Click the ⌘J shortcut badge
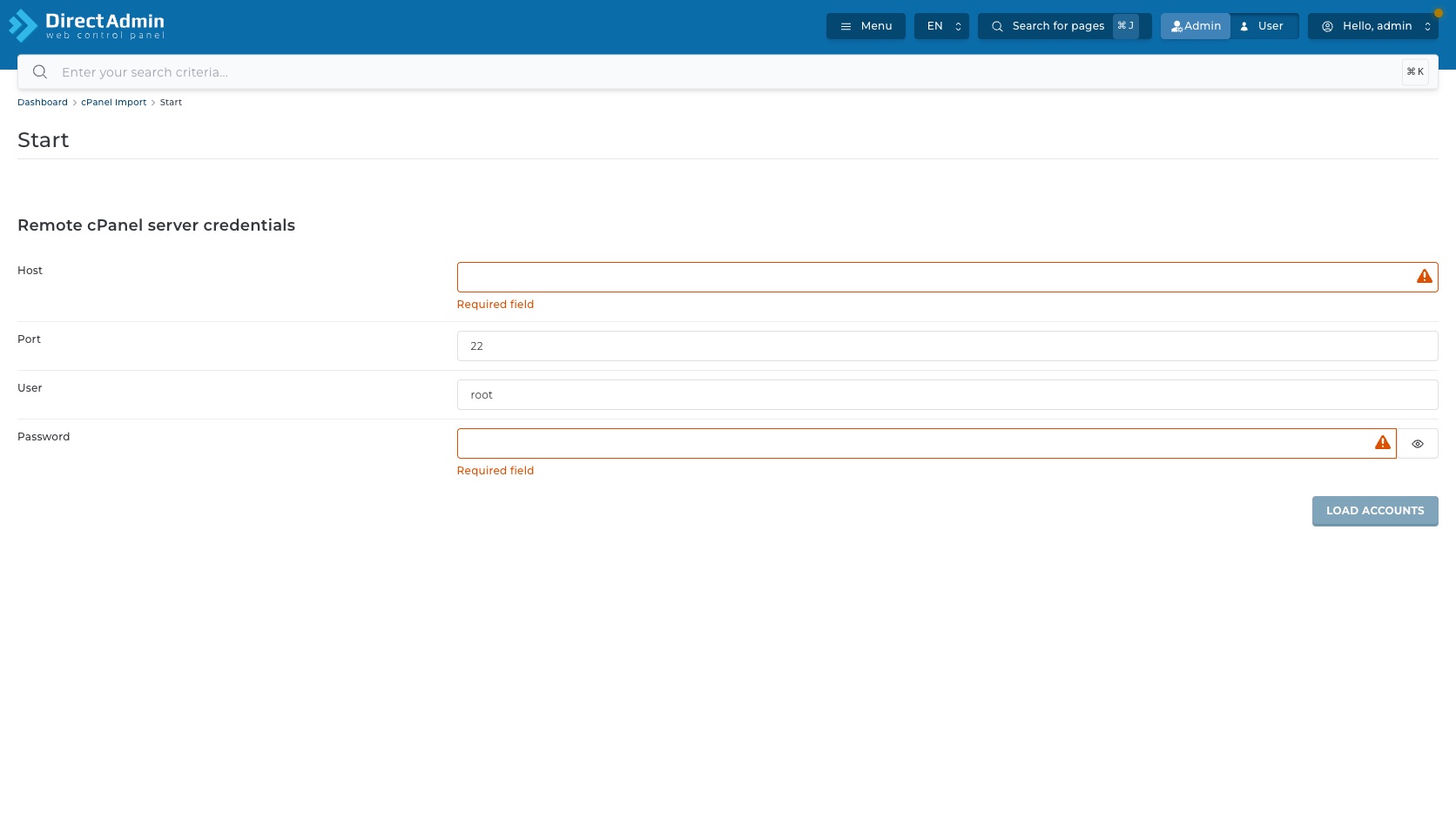The width and height of the screenshot is (1456, 819). 1125,26
